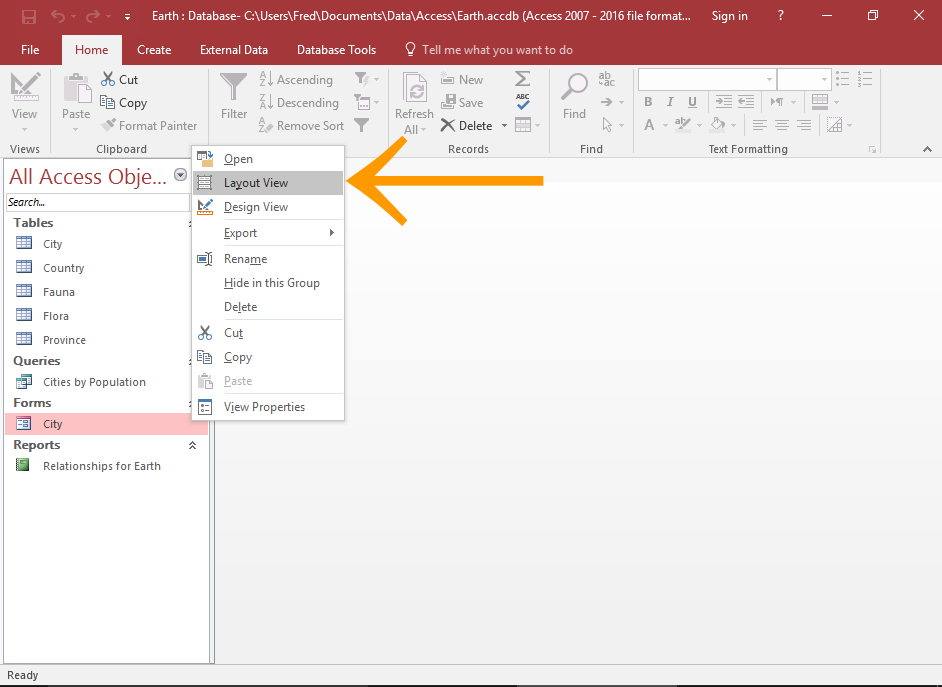Toggle Bold text formatting
Screen dimensions: 942x687
pyautogui.click(x=648, y=102)
